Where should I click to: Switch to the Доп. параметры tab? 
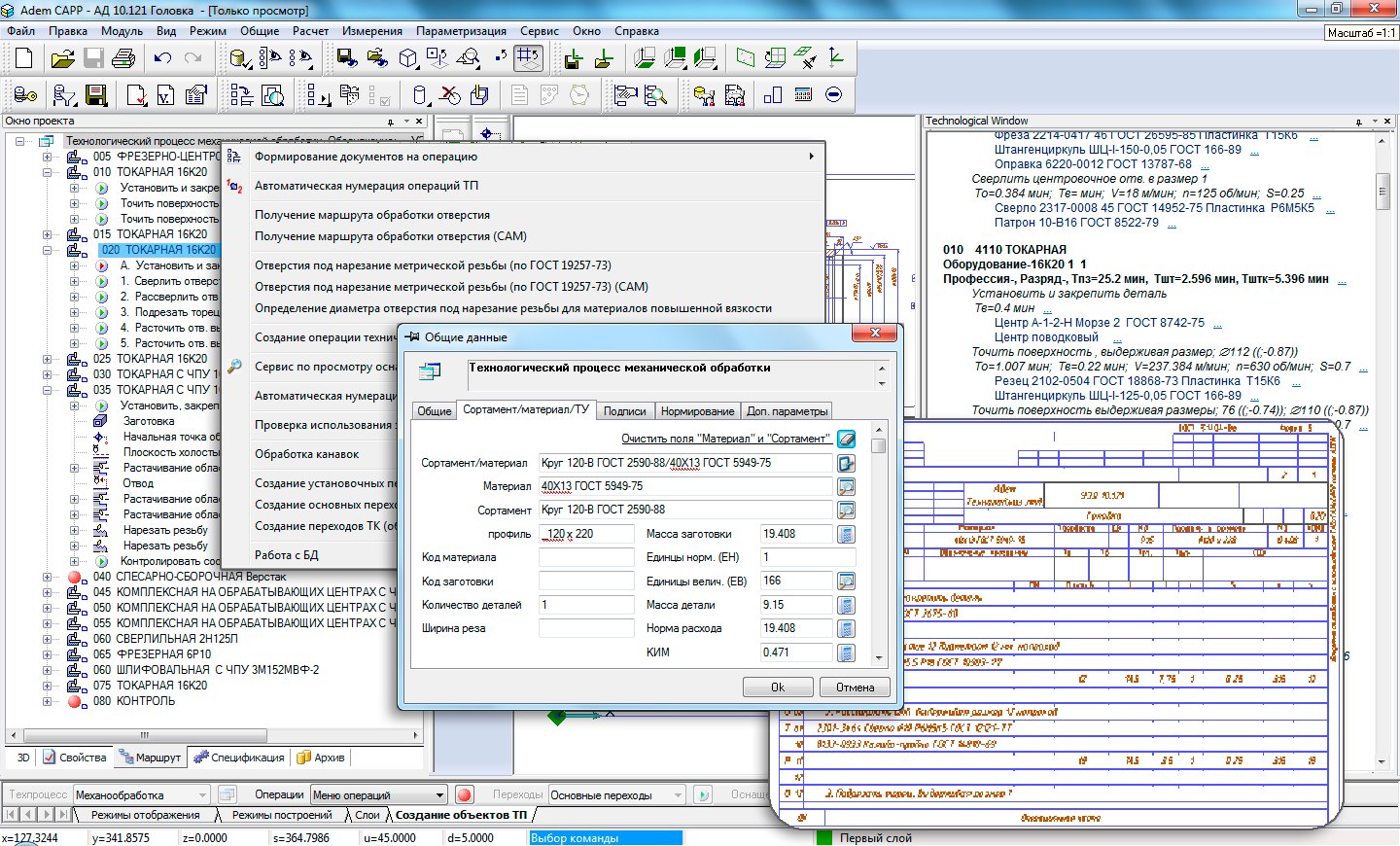click(787, 411)
